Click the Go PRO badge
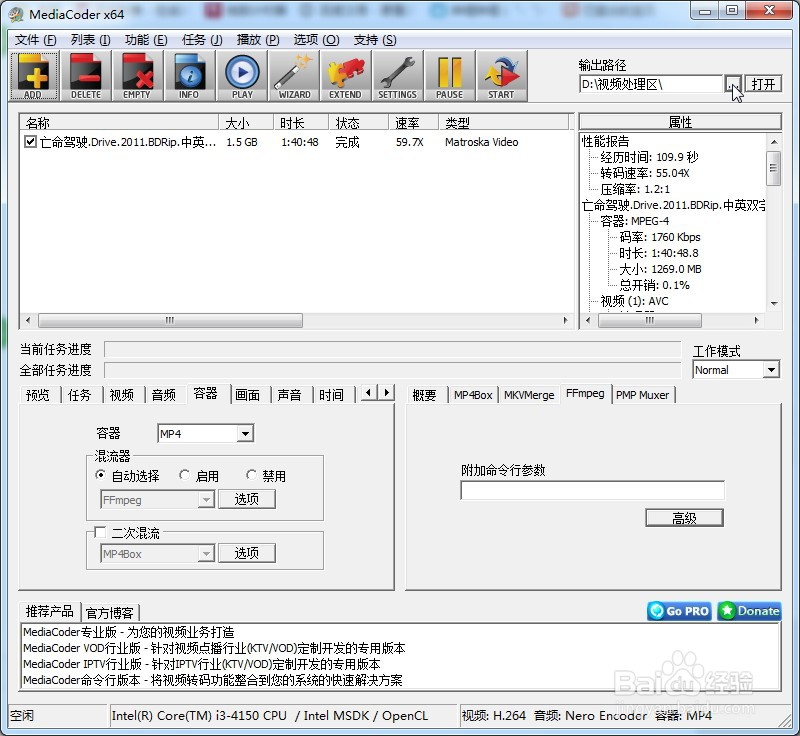 pyautogui.click(x=680, y=611)
